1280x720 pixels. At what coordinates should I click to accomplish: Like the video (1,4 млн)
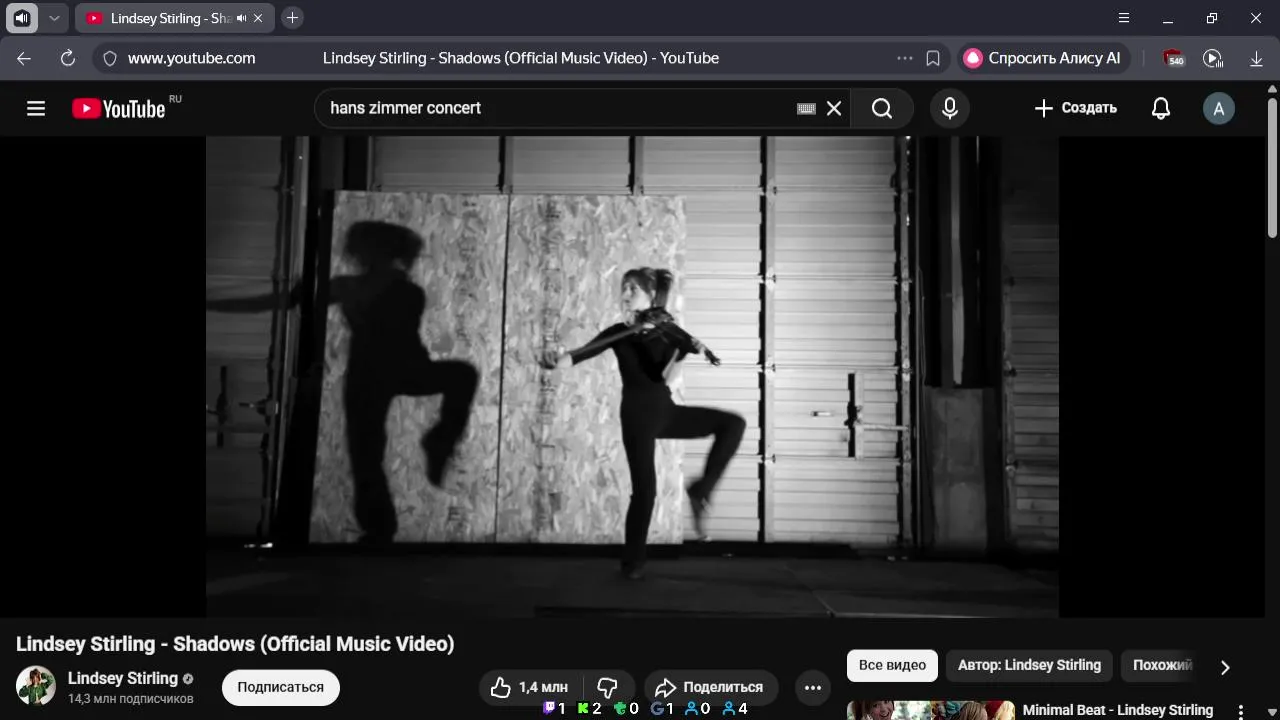pyautogui.click(x=530, y=687)
